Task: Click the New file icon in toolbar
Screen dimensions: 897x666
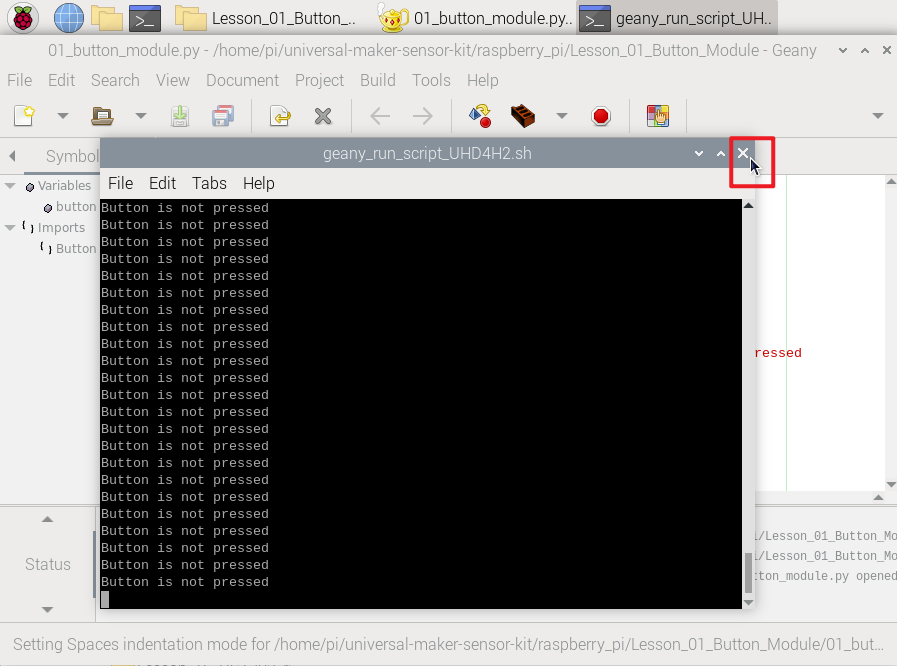Action: click(x=24, y=116)
